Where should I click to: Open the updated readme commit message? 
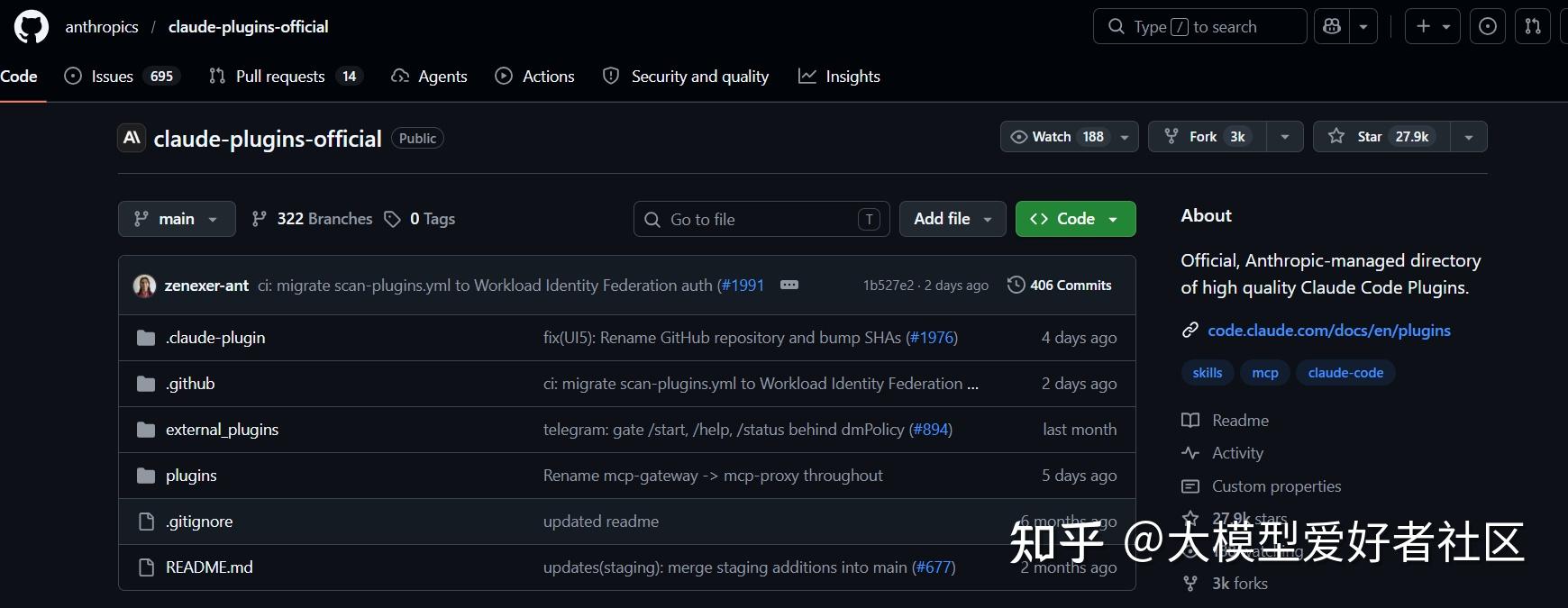(x=601, y=522)
